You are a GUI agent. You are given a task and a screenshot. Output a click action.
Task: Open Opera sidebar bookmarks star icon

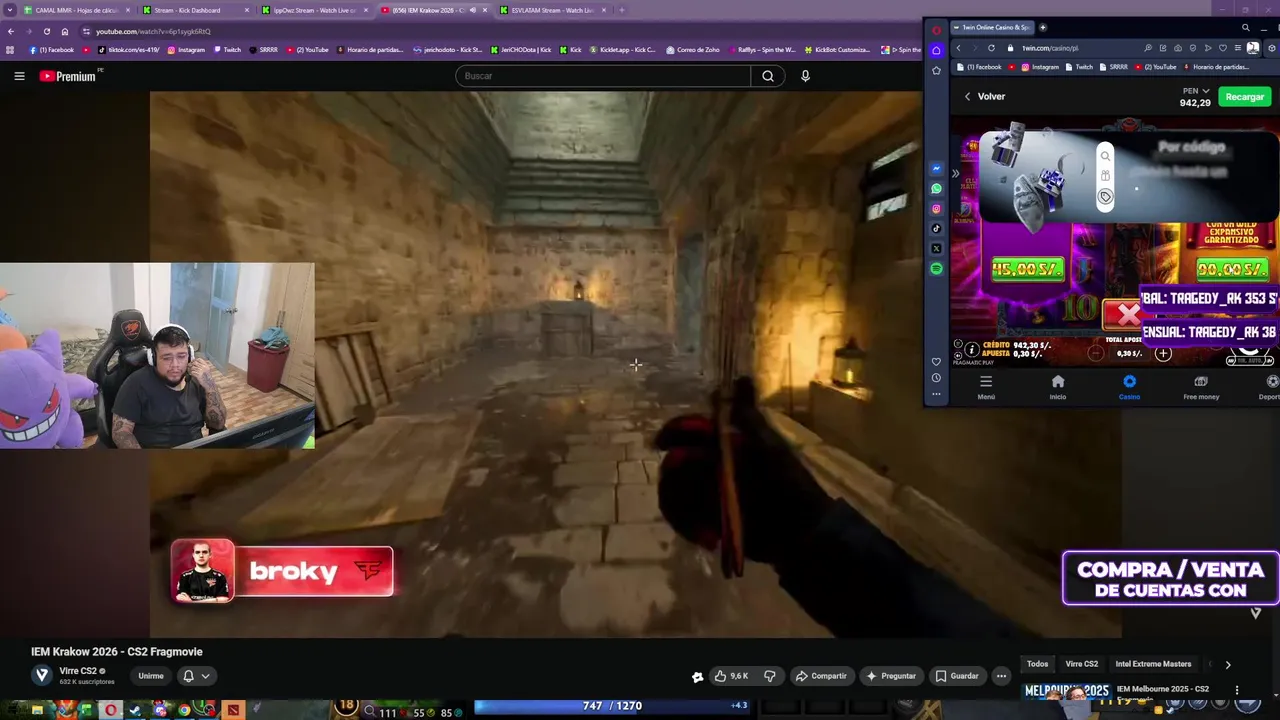point(936,70)
